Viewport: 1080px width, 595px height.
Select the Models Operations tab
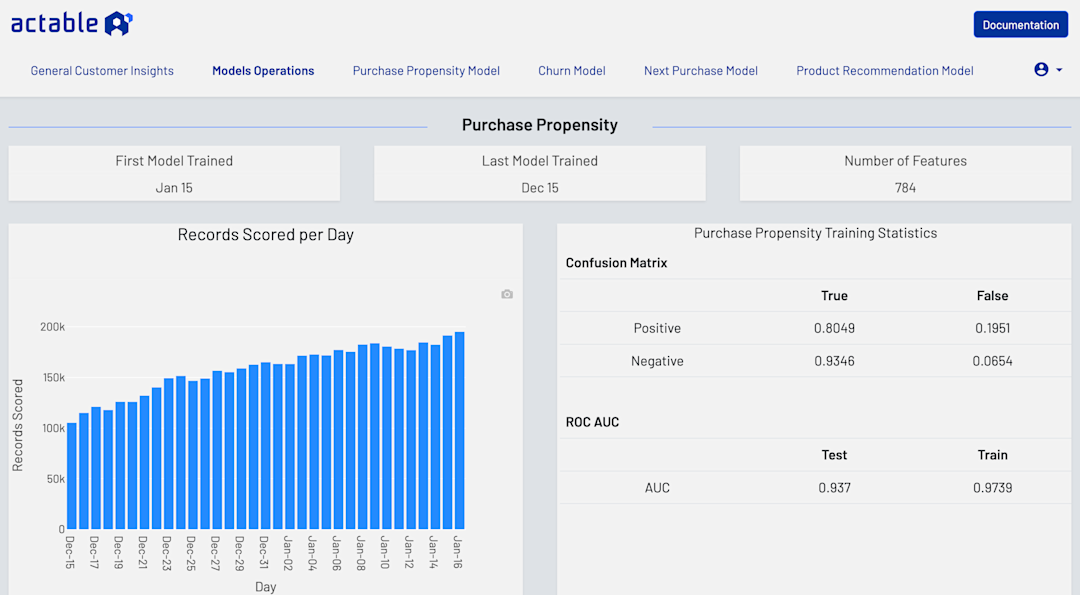[263, 71]
